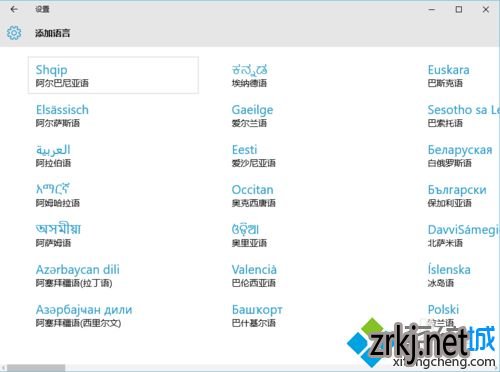This screenshot has height=372, width=500.
Task: Select Valencià language tile
Action: (x=309, y=275)
